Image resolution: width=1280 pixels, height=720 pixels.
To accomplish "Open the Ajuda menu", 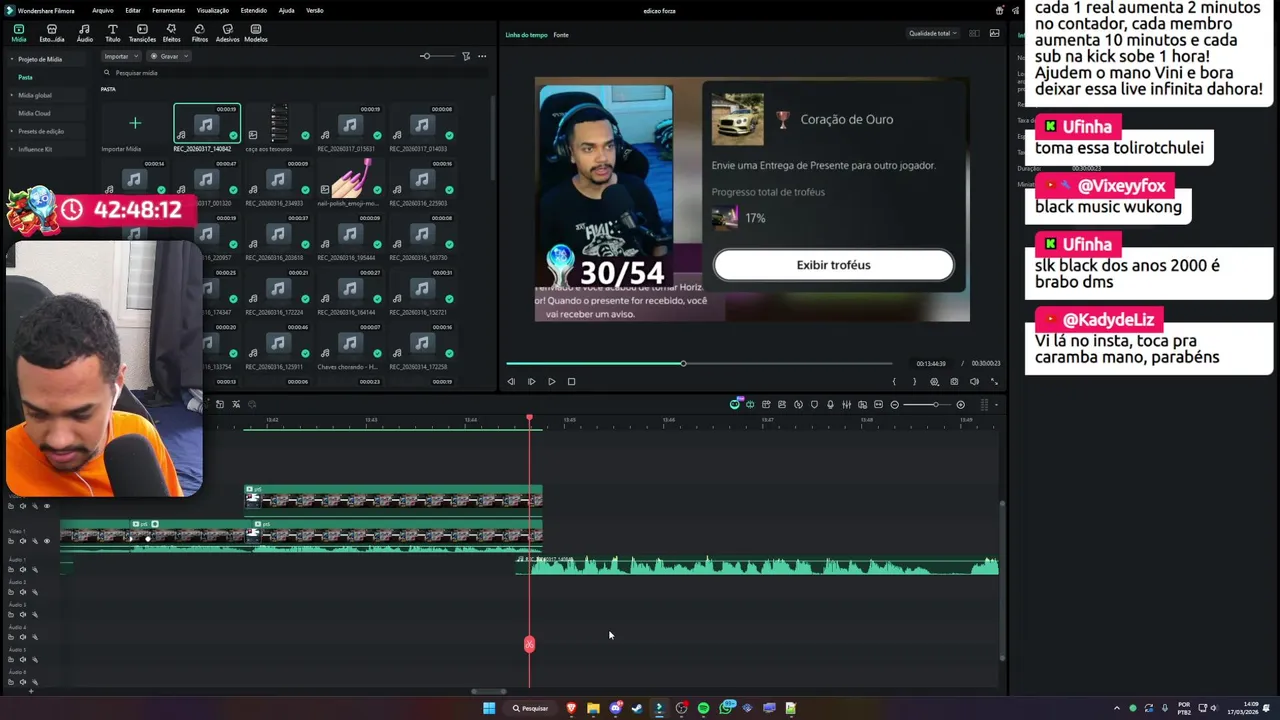I will tap(286, 10).
